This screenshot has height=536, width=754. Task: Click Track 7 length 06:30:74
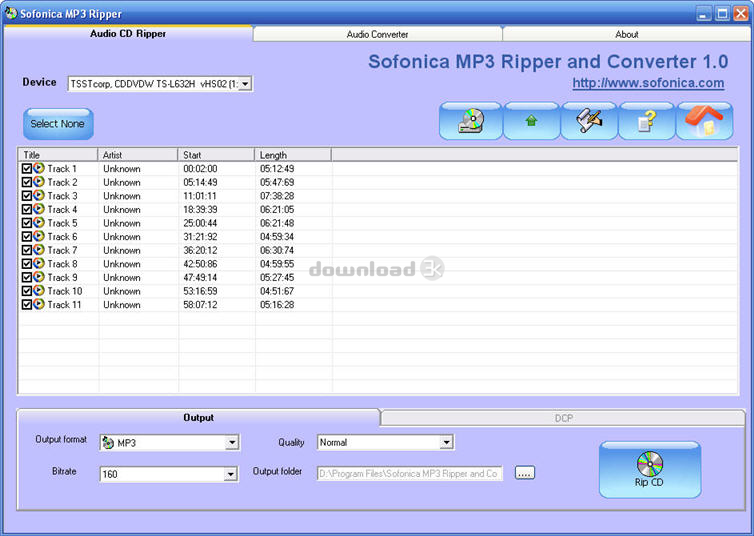point(277,250)
